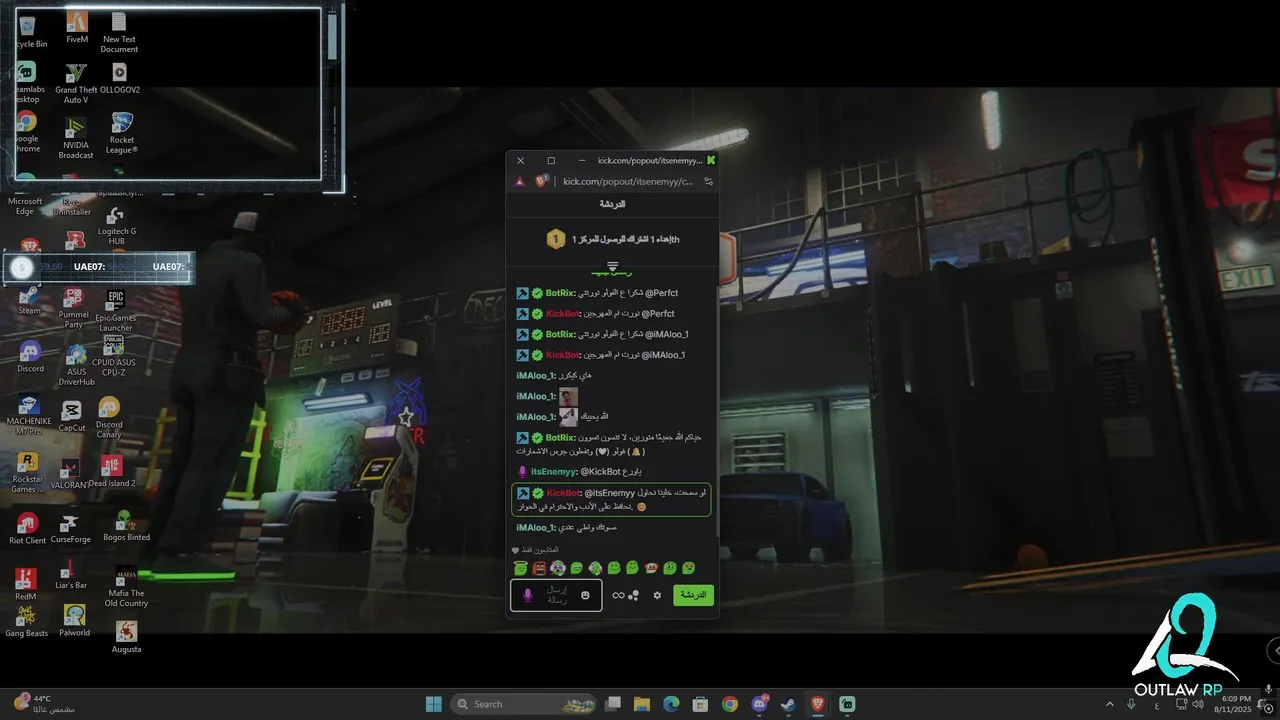Open MACHENIKE M7 Pro shortcut
This screenshot has height=720, width=1280.
(29, 416)
